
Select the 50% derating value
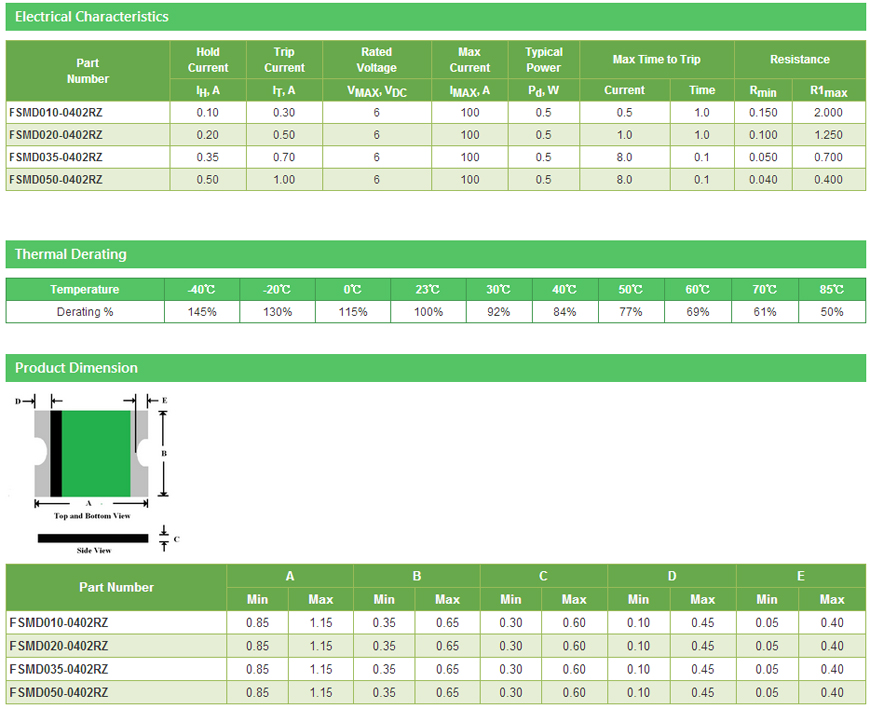832,312
